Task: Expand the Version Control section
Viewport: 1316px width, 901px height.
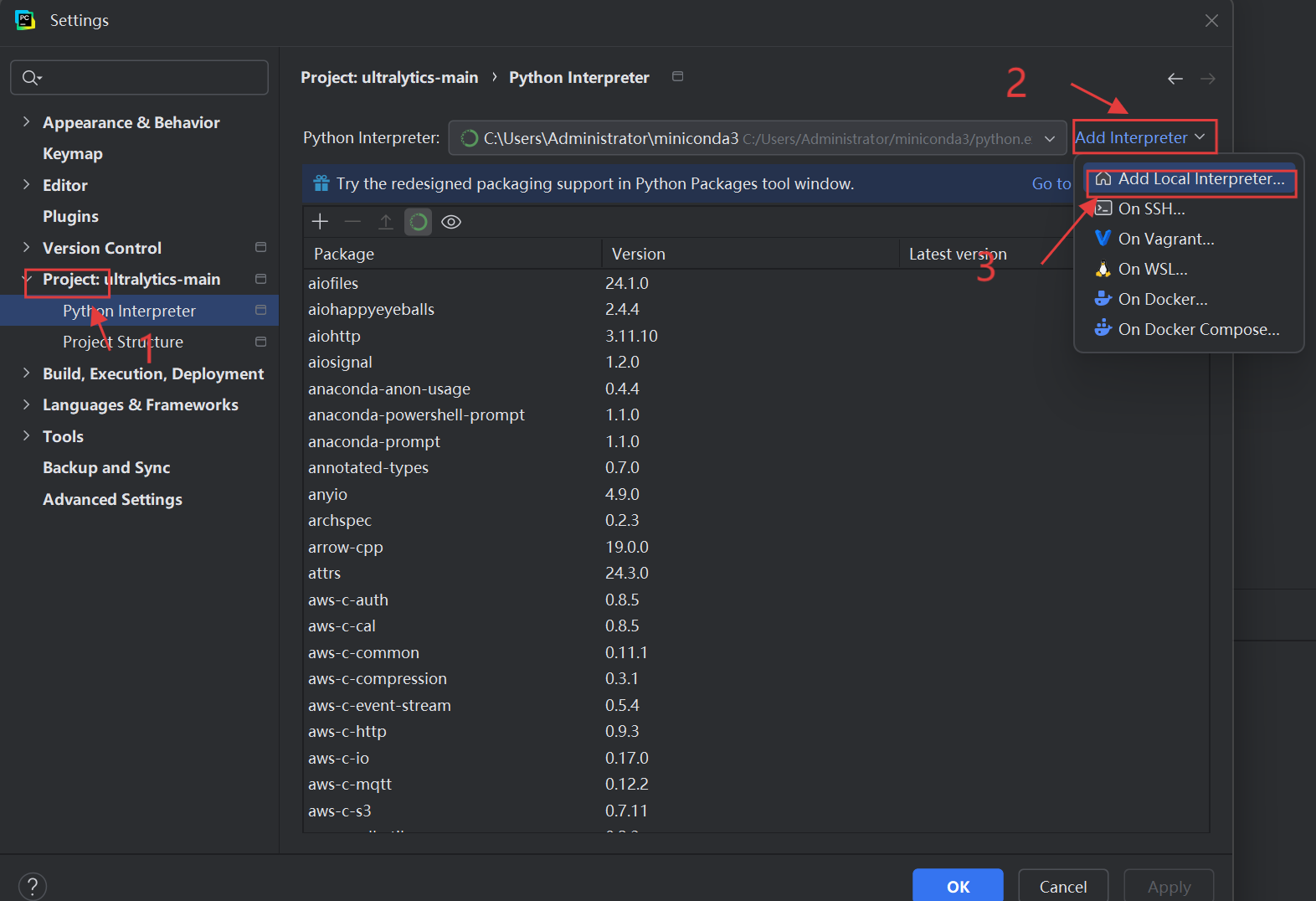Action: tap(26, 248)
